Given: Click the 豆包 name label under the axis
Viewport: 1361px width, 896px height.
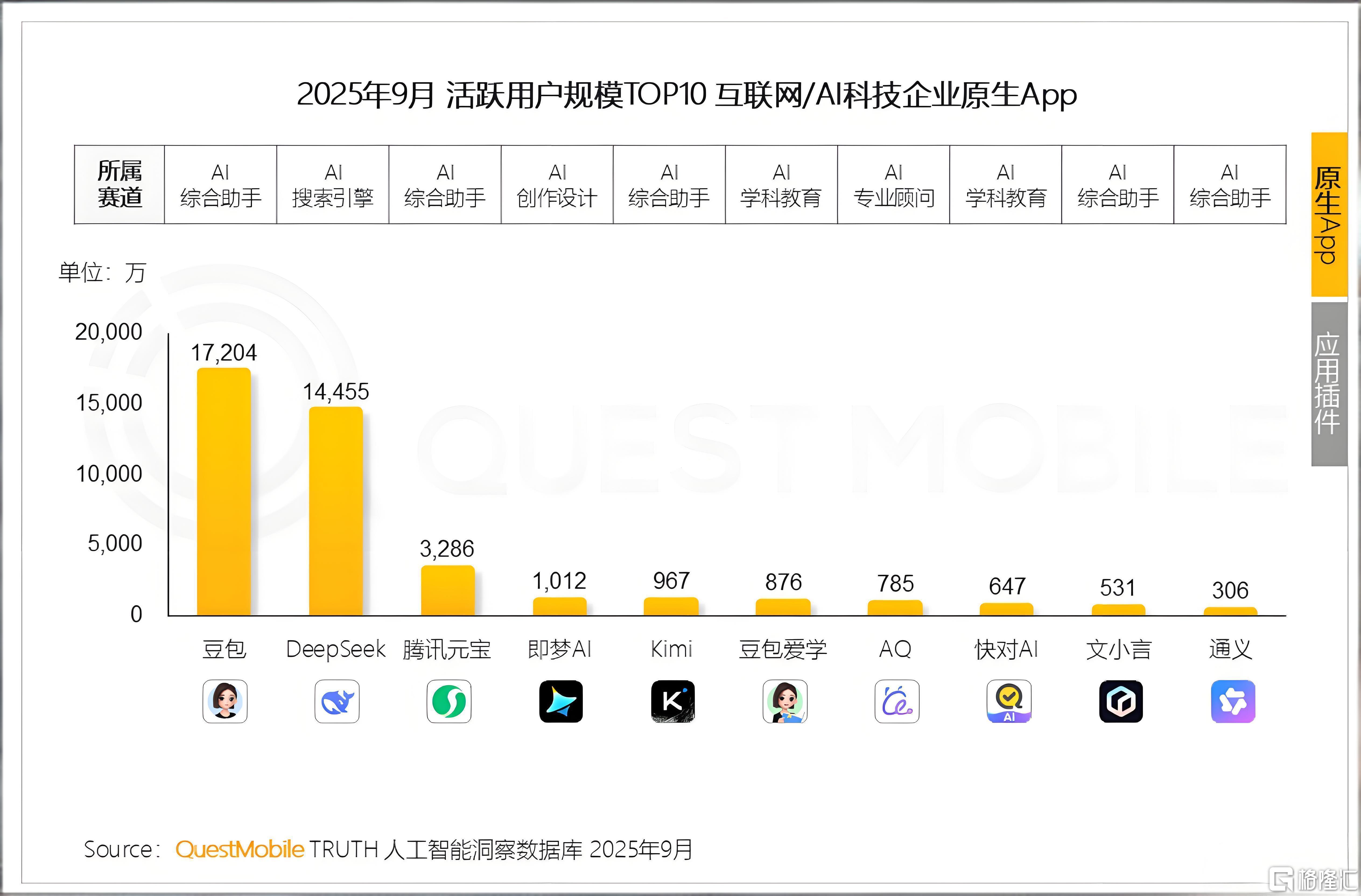Looking at the screenshot, I should (x=225, y=650).
